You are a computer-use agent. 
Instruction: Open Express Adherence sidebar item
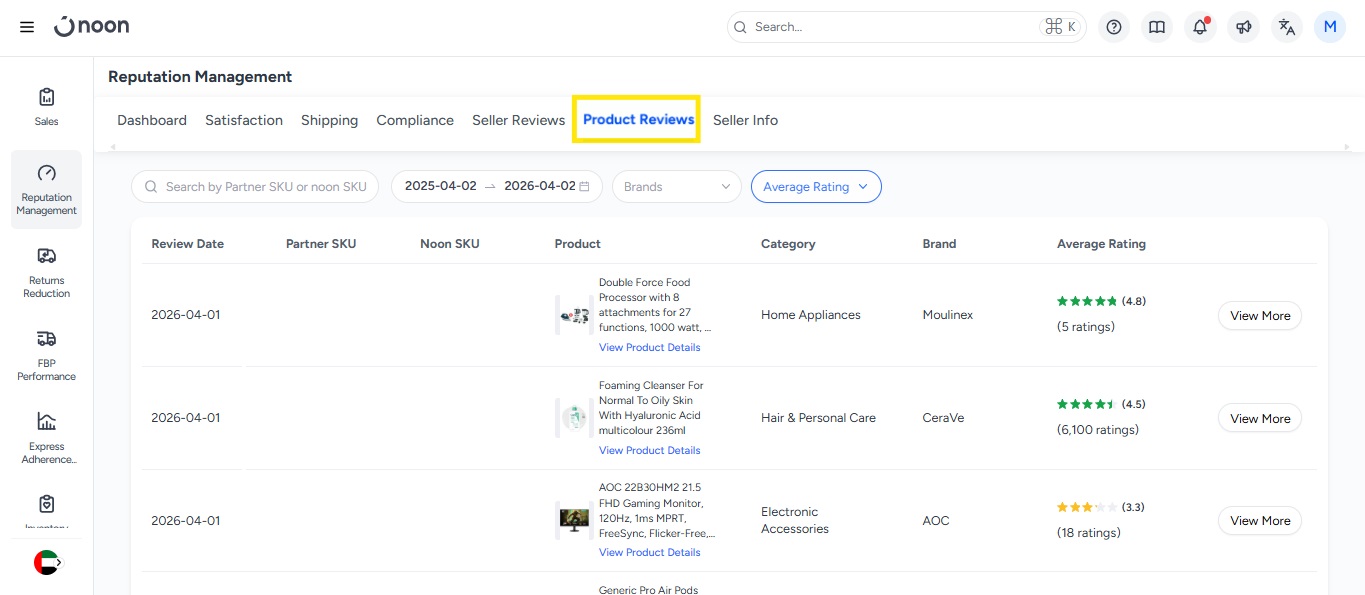pyautogui.click(x=46, y=438)
